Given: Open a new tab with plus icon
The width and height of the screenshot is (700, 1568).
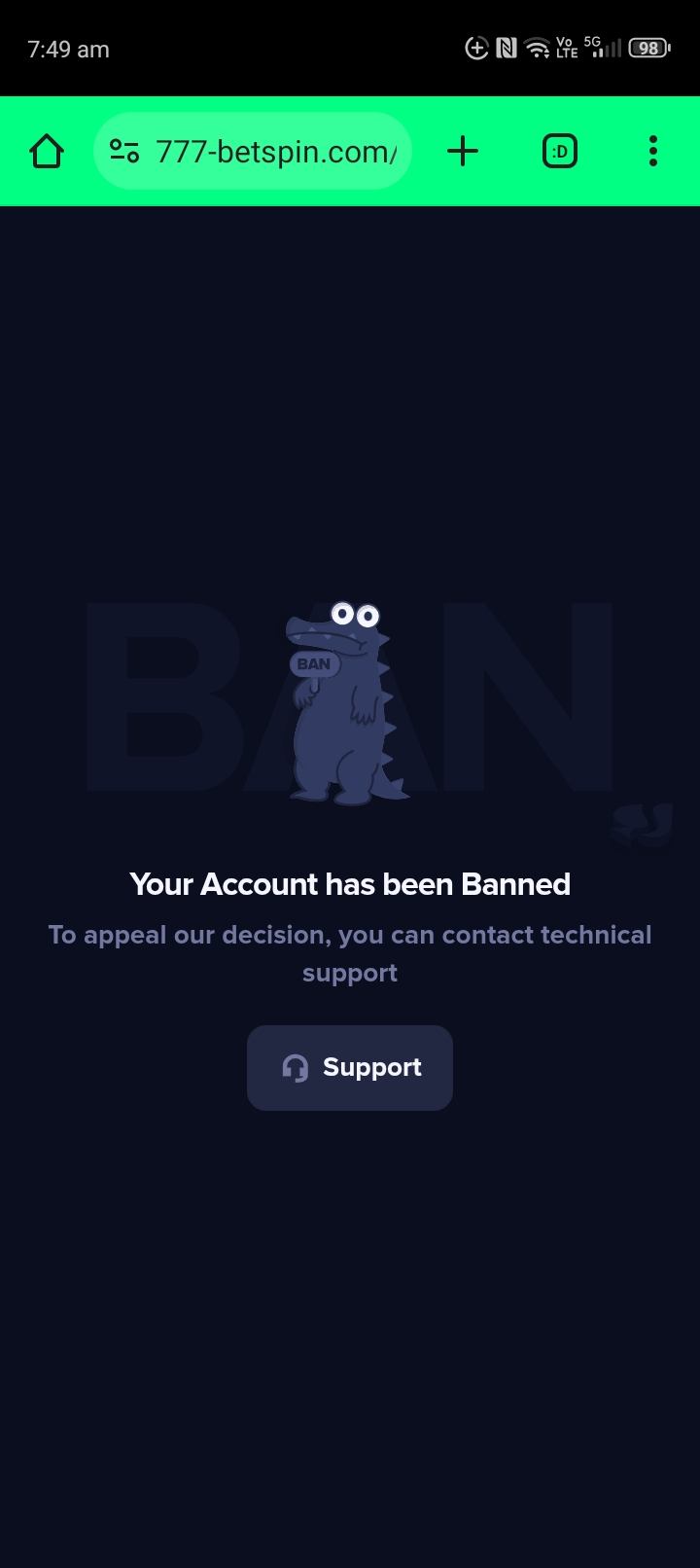Looking at the screenshot, I should pos(463,151).
